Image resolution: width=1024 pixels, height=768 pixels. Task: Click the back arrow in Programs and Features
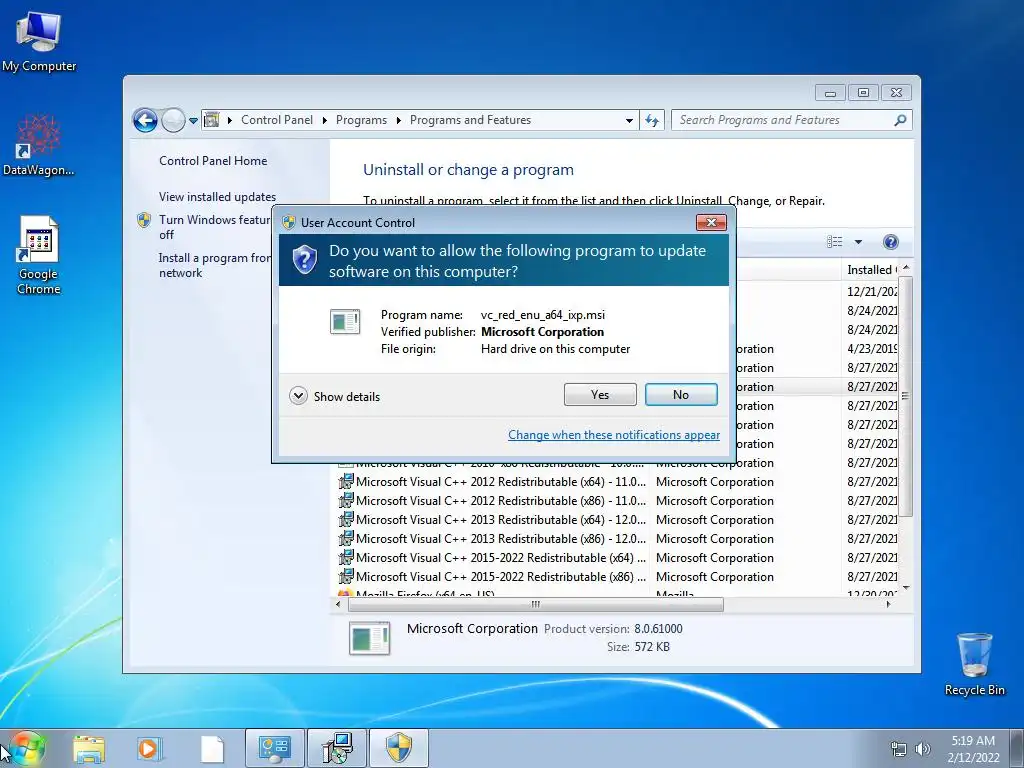145,120
